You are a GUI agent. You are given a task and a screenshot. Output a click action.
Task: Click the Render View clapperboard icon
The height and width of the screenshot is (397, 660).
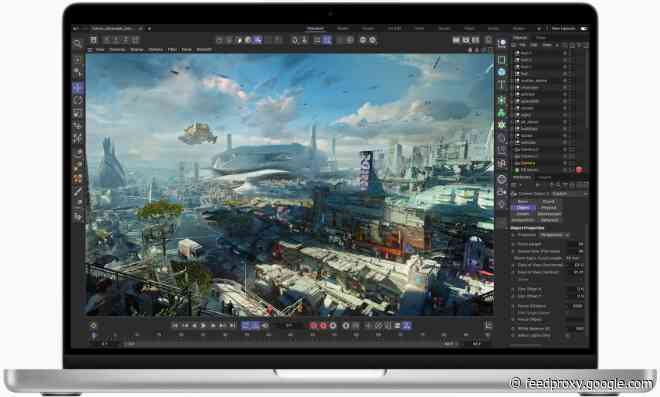click(456, 40)
